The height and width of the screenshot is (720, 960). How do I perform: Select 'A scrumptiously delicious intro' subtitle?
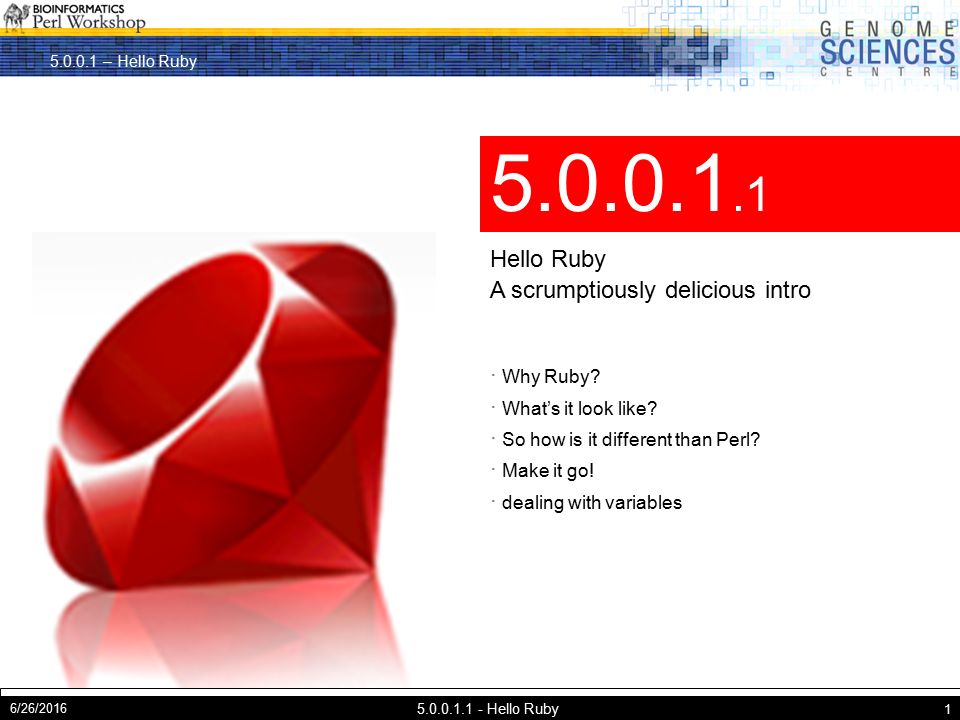(x=650, y=290)
